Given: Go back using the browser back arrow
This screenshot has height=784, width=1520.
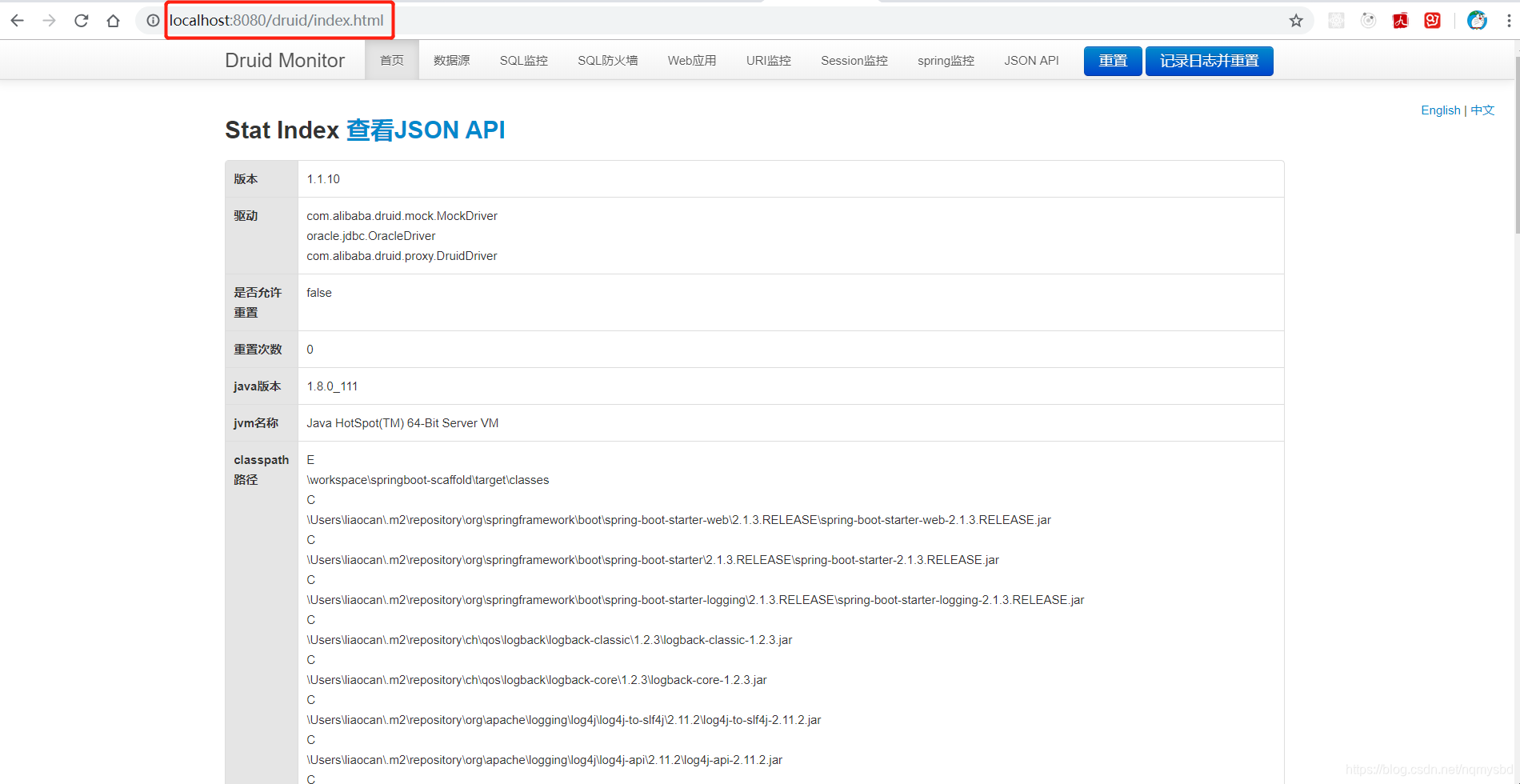Looking at the screenshot, I should pyautogui.click(x=17, y=21).
